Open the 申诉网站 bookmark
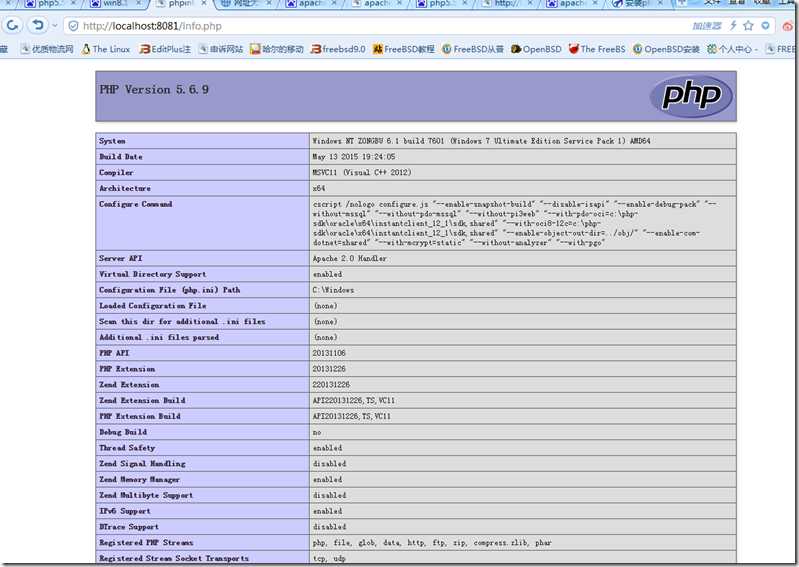 tap(221, 49)
